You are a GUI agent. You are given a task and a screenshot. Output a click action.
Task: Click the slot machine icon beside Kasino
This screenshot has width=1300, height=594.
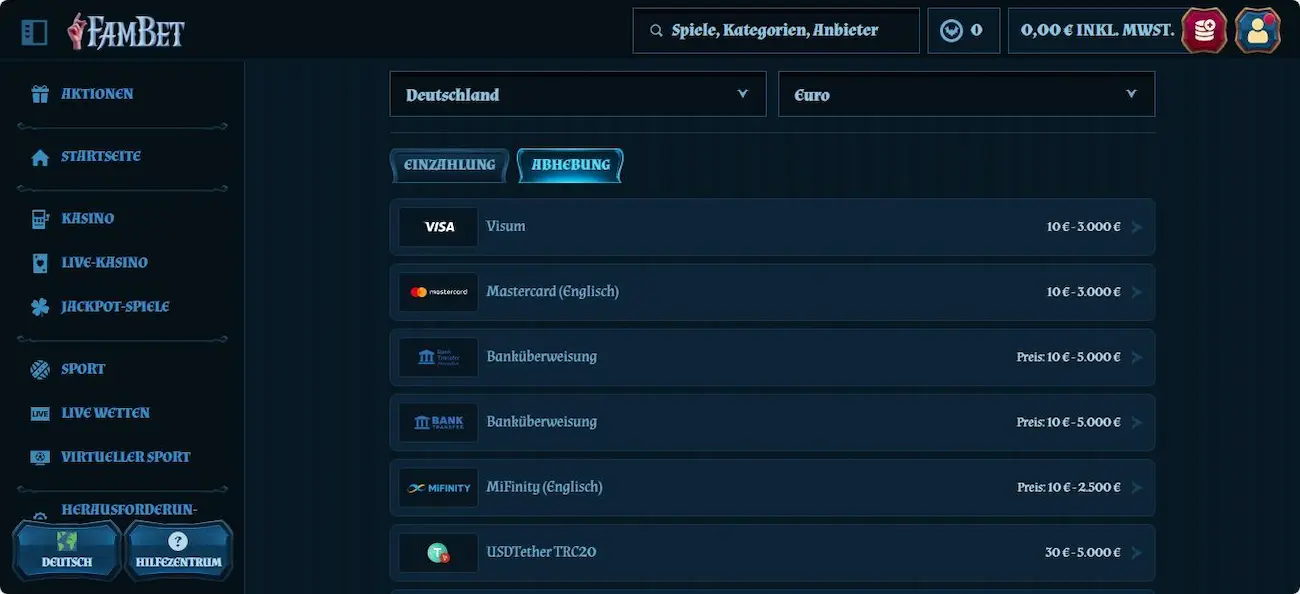point(40,219)
